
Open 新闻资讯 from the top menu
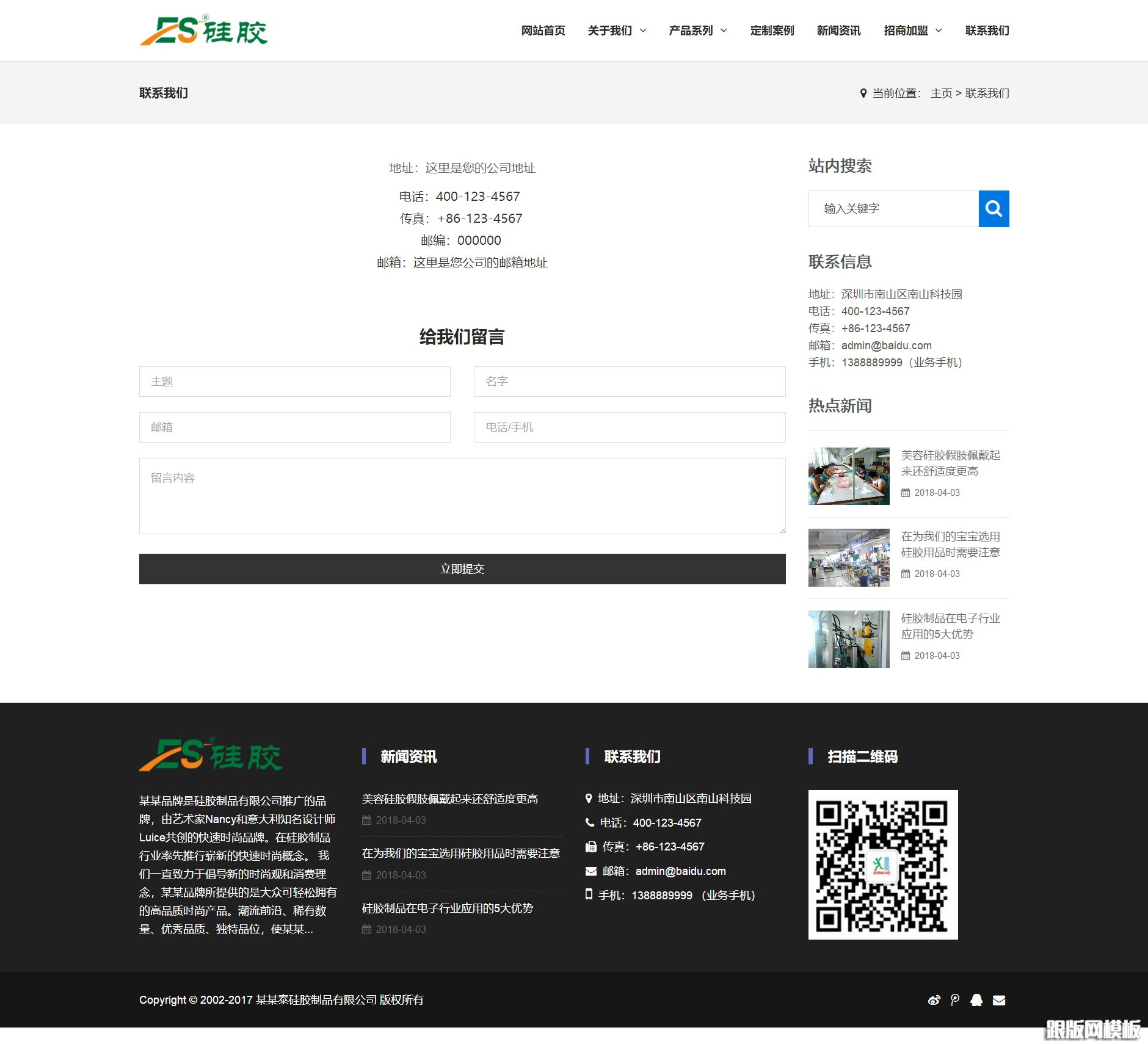click(x=838, y=31)
